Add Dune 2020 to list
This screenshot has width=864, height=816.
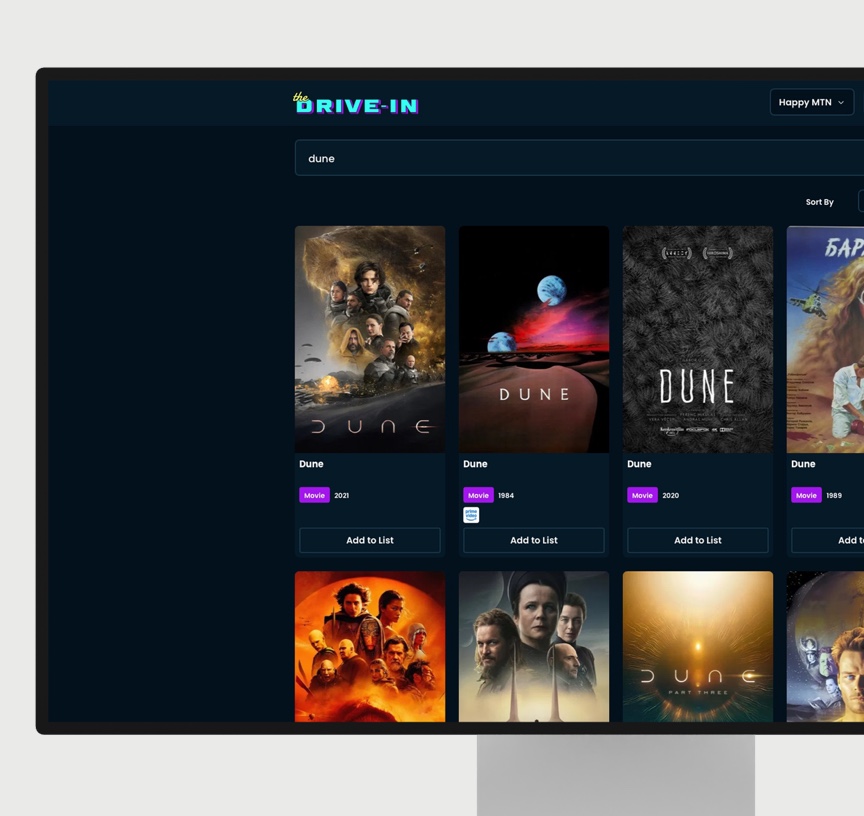point(698,541)
